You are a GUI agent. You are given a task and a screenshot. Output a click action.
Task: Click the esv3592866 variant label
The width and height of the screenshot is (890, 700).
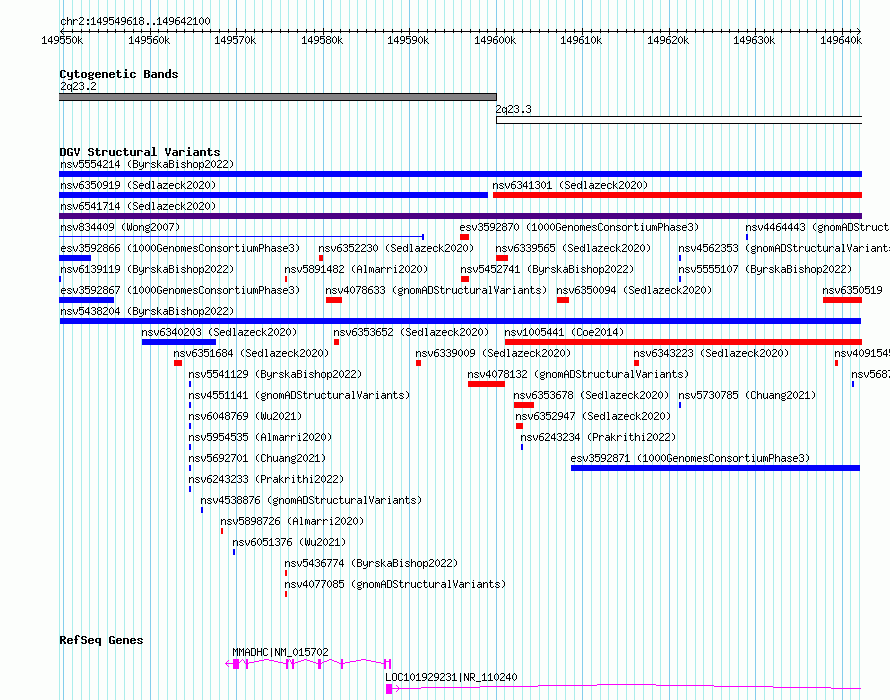(180, 249)
